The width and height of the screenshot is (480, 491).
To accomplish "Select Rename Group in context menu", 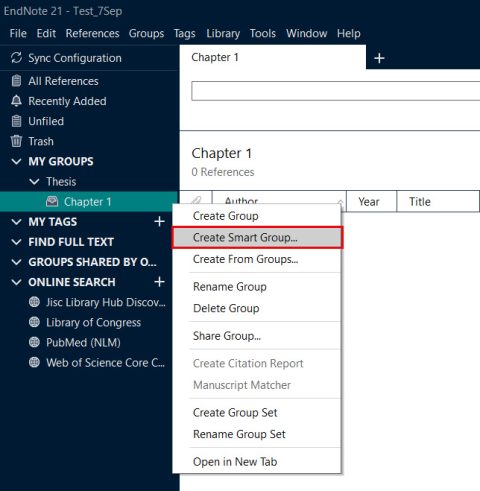I will click(x=257, y=287).
